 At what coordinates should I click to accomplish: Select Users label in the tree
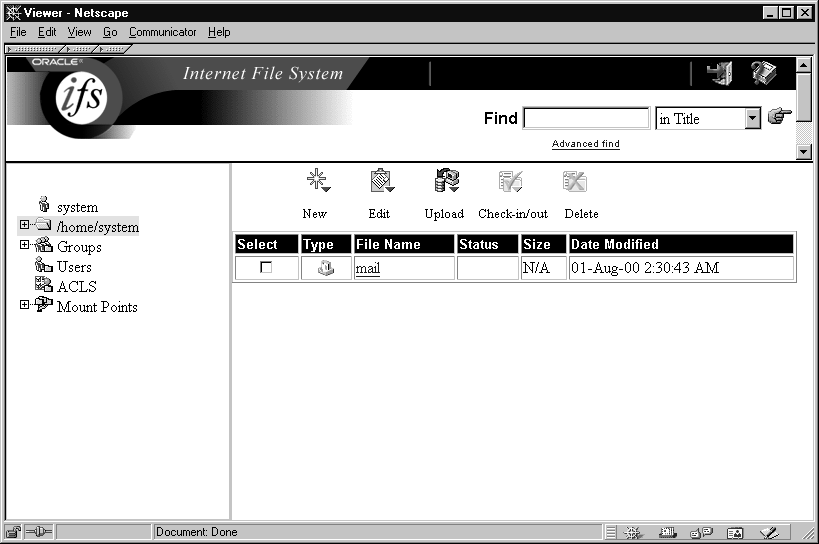74,267
